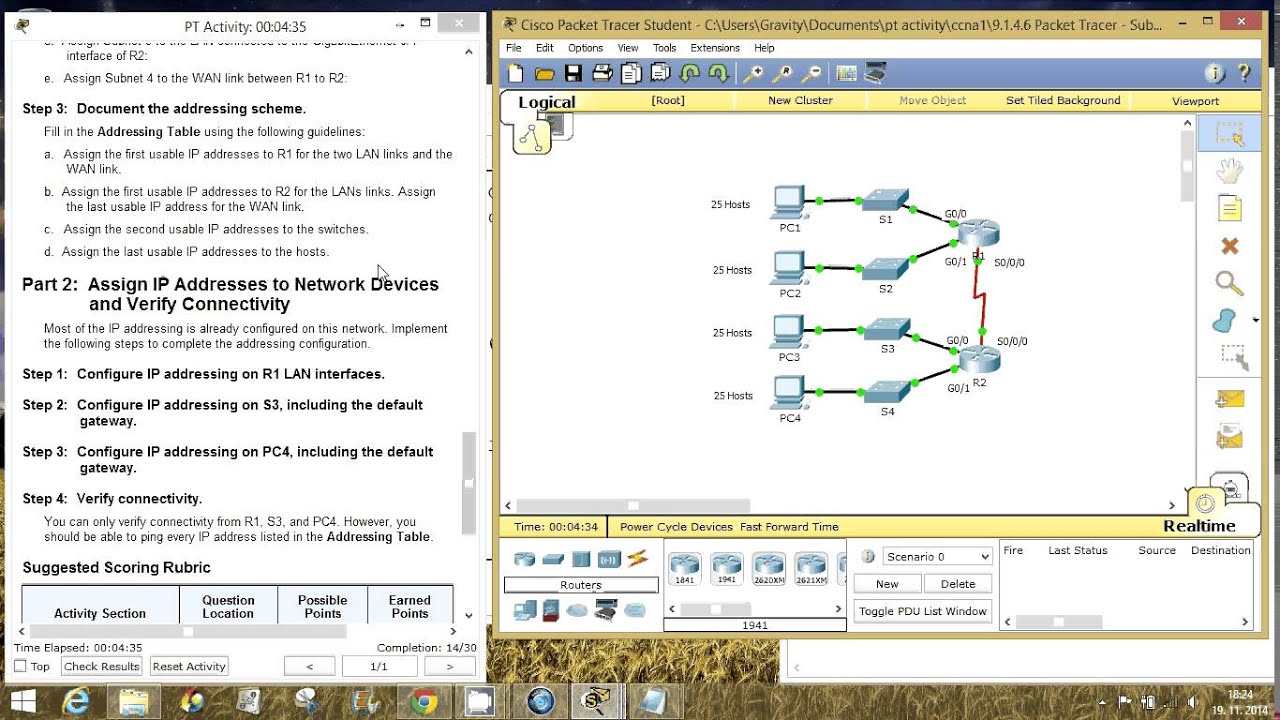Open Internet Explorer from taskbar
The height and width of the screenshot is (720, 1280).
coord(76,701)
